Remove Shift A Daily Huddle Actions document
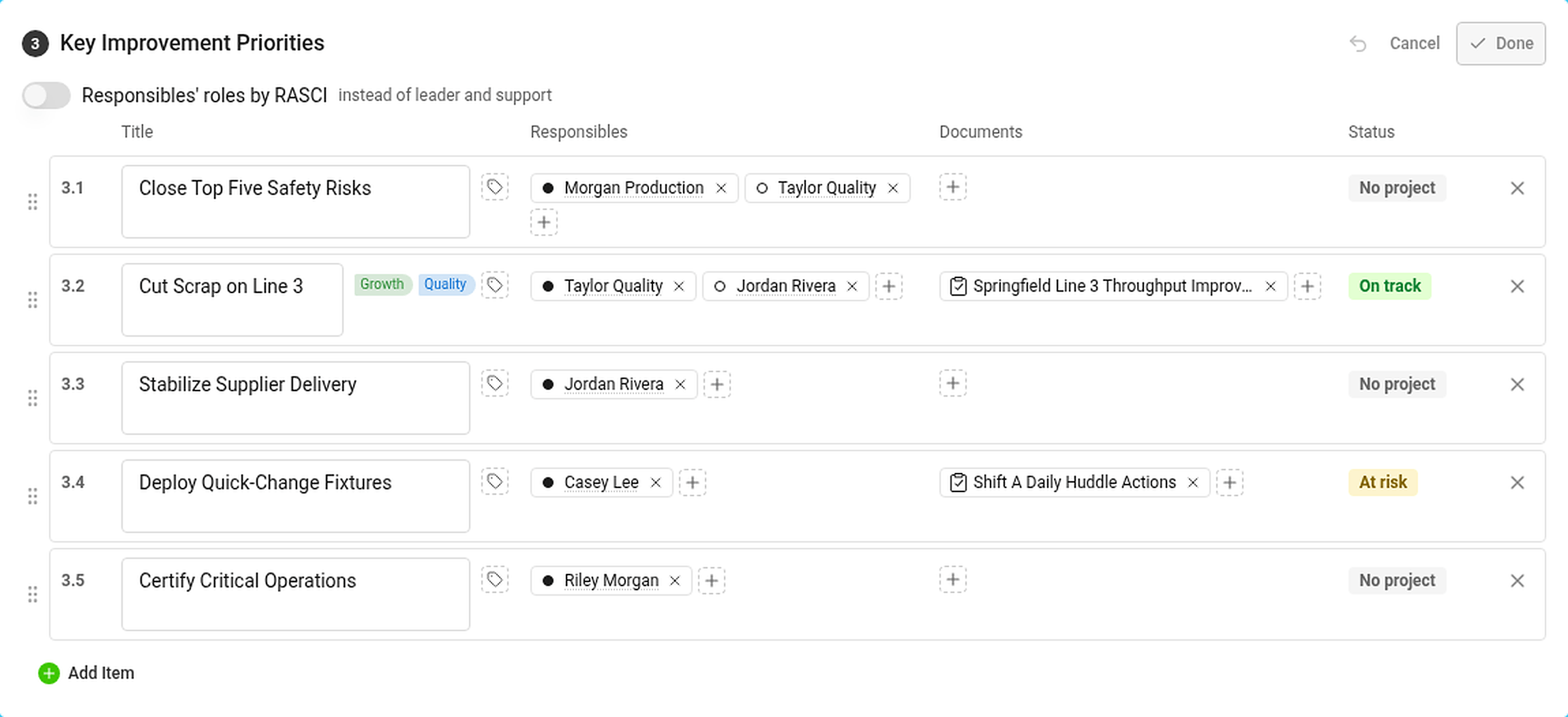The width and height of the screenshot is (1568, 717). pyautogui.click(x=1193, y=483)
